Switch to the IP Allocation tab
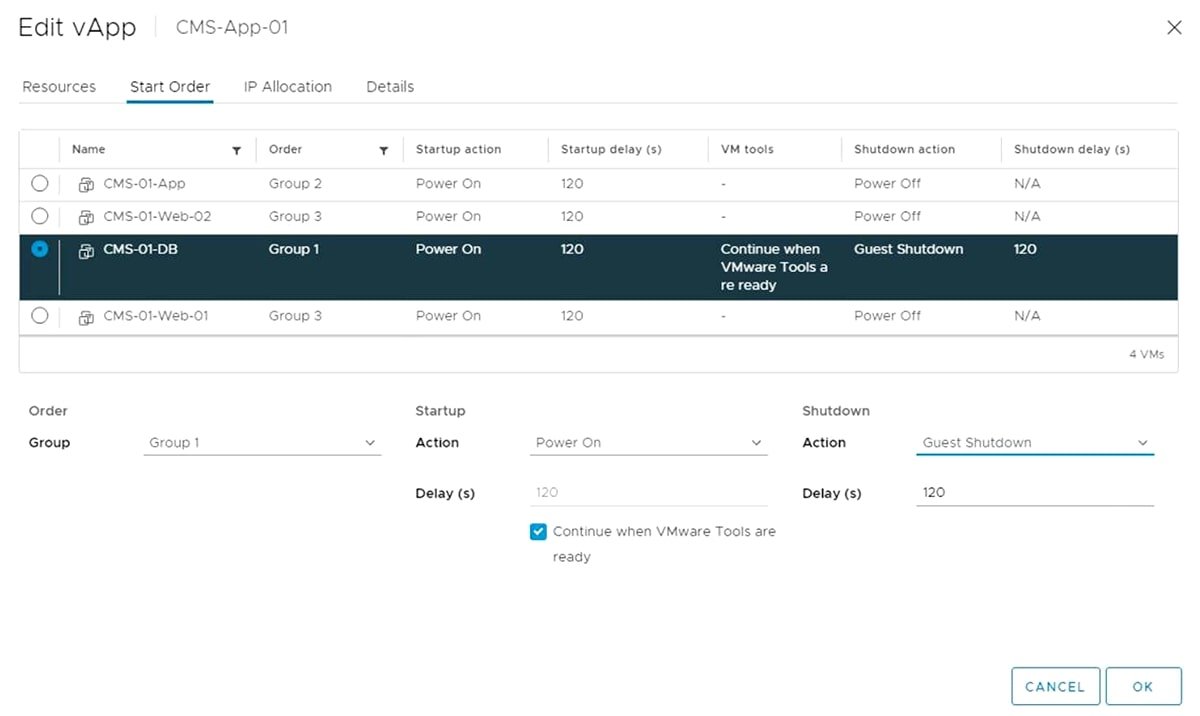 pos(287,87)
